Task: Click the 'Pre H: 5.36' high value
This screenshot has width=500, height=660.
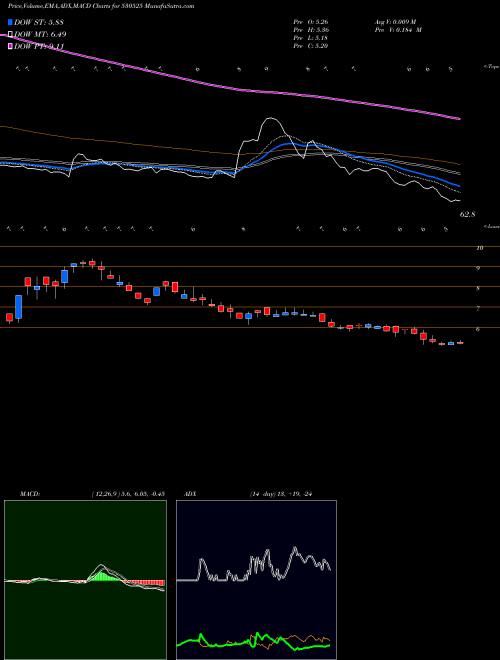Action: click(x=311, y=30)
